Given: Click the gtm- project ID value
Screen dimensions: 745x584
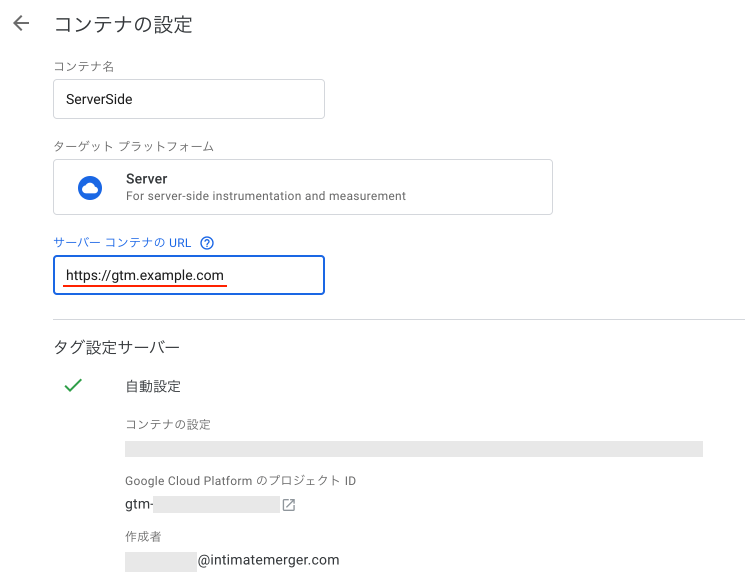Looking at the screenshot, I should 202,504.
